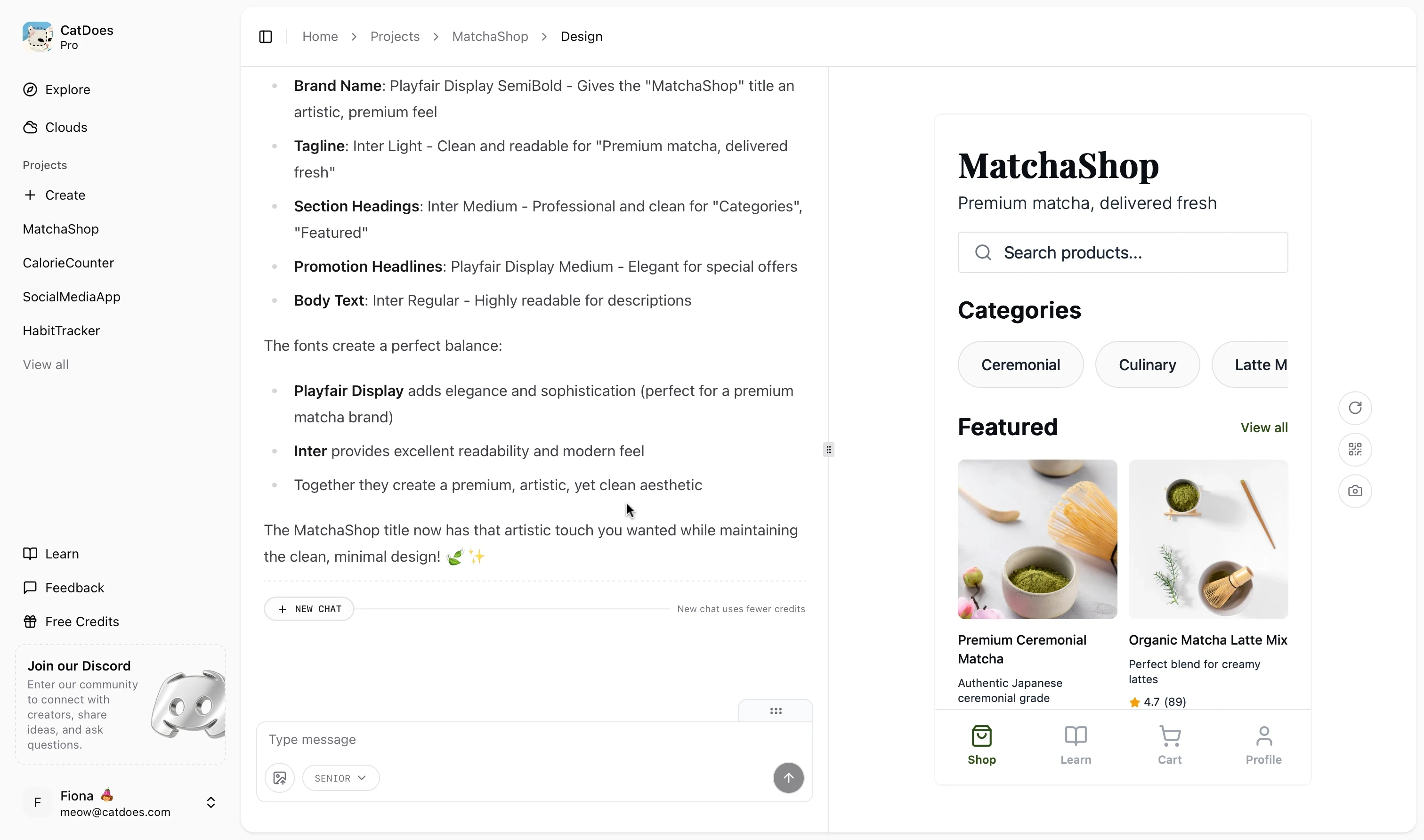The width and height of the screenshot is (1424, 840).
Task: Expand the SENIOR model dropdown
Action: [x=340, y=777]
